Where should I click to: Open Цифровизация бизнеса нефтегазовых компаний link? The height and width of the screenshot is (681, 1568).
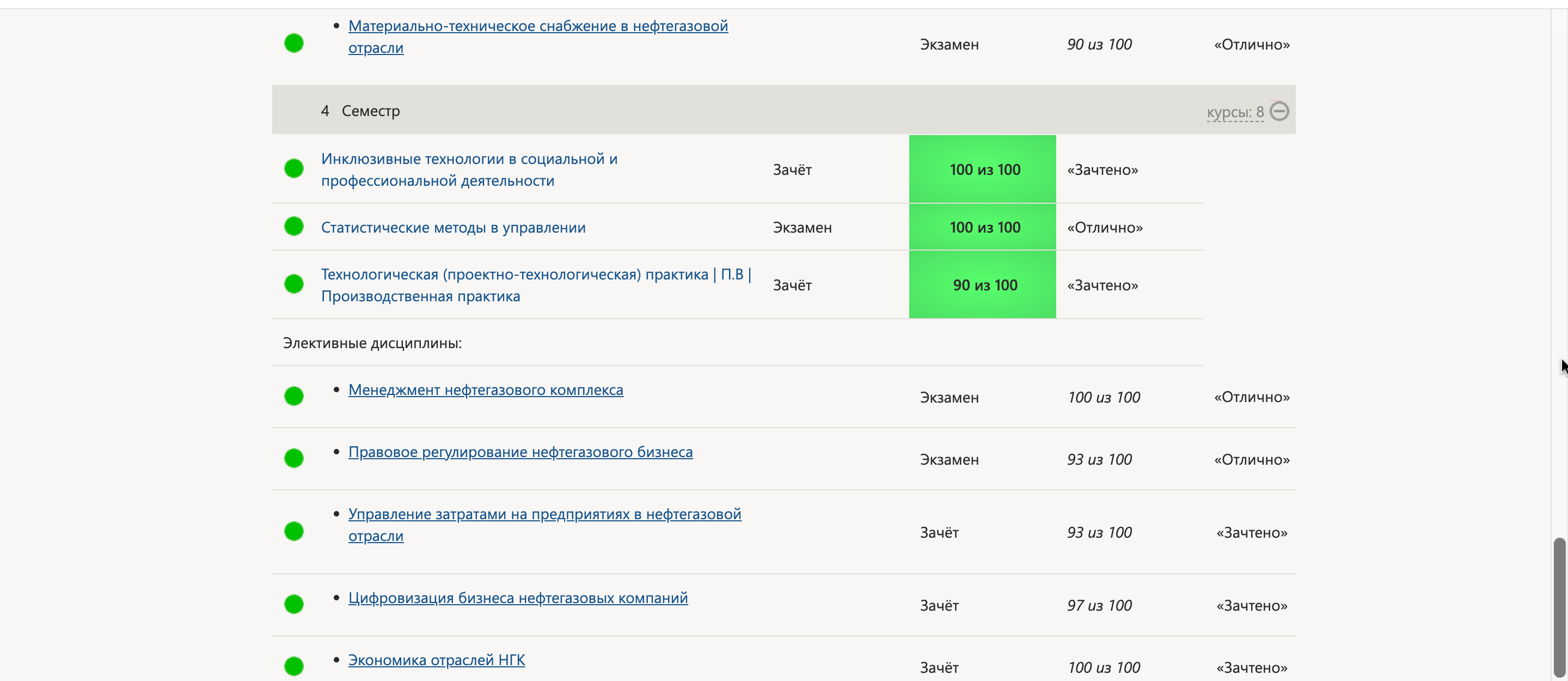[x=517, y=598]
